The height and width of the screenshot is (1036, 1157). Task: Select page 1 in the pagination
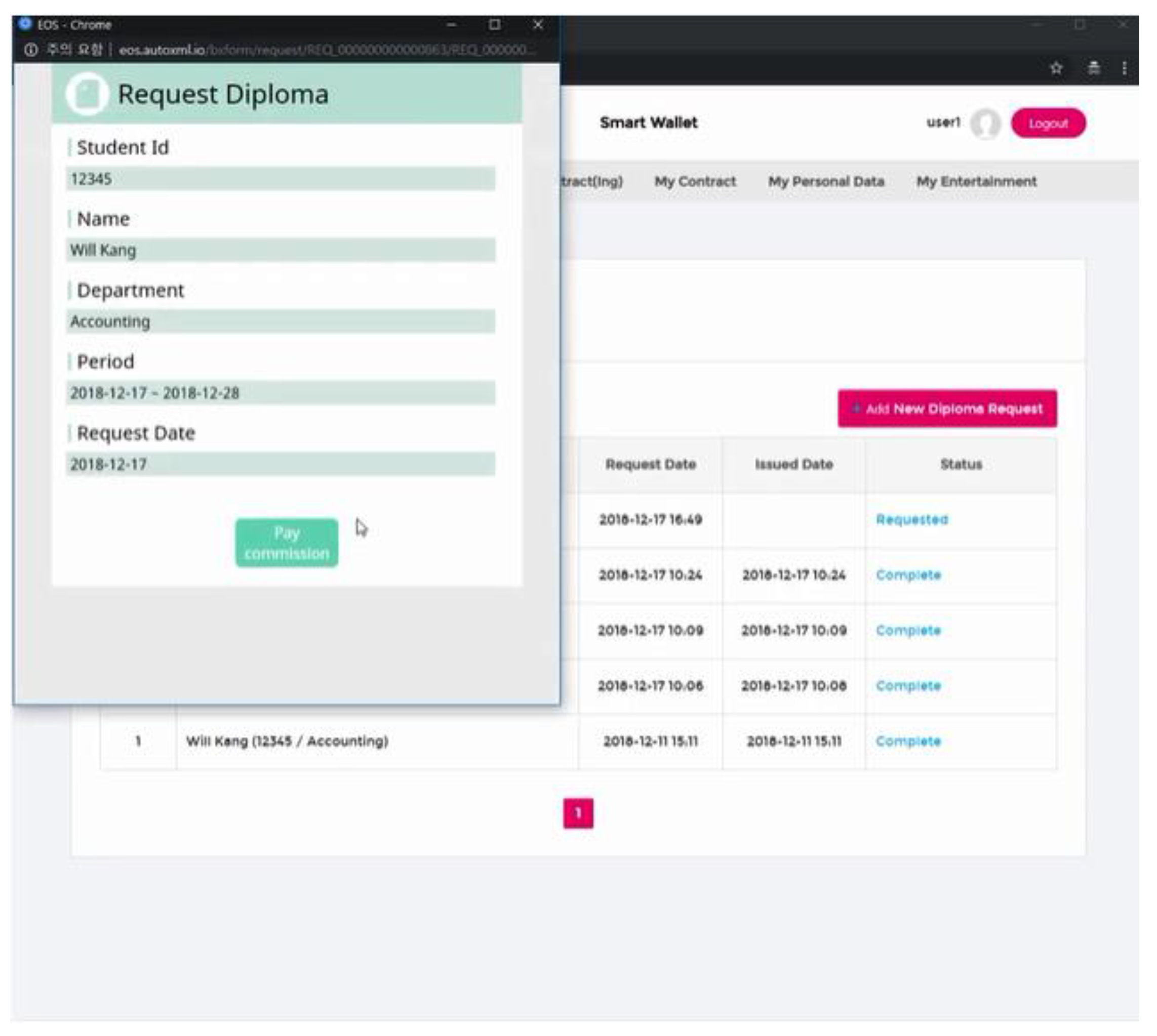(578, 813)
